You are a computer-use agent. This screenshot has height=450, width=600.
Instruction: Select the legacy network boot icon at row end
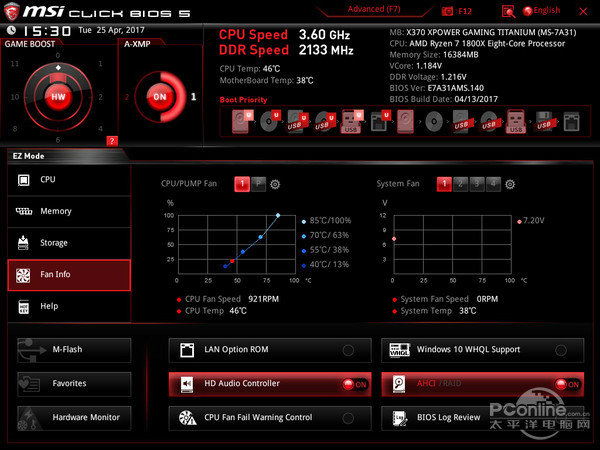pyautogui.click(x=571, y=122)
